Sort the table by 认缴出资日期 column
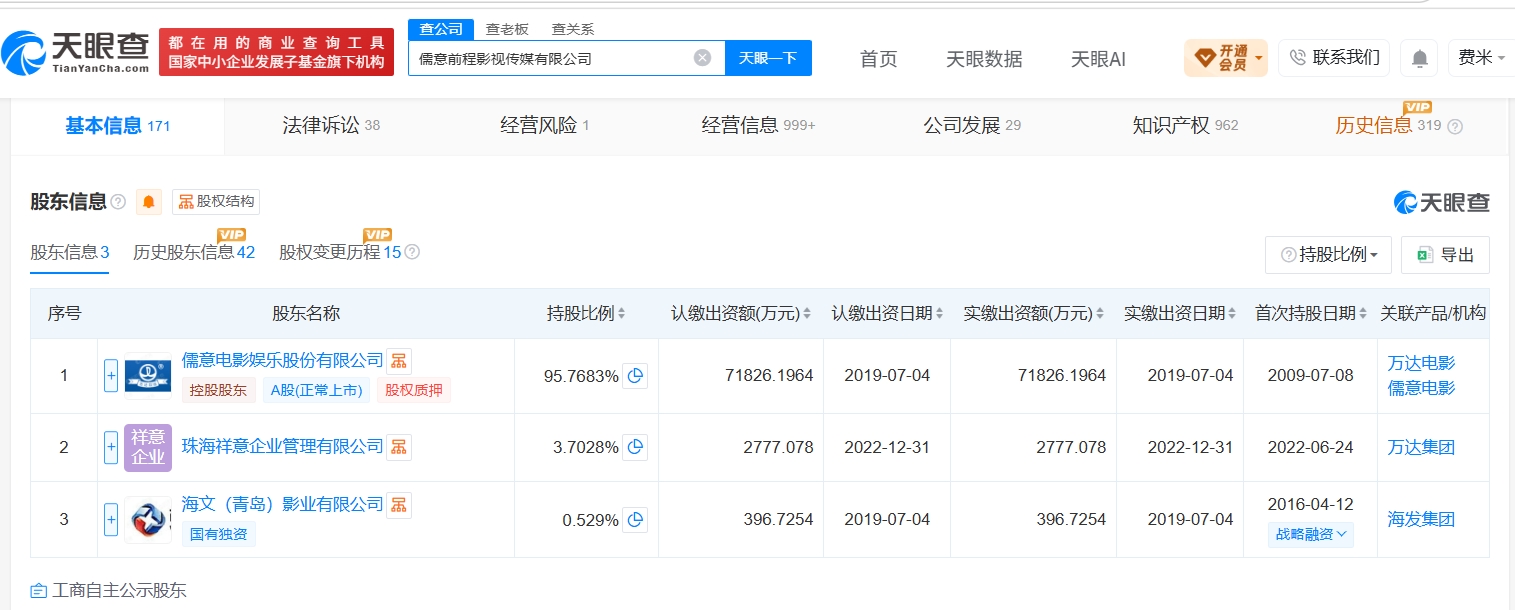The height and width of the screenshot is (610, 1515). click(887, 313)
